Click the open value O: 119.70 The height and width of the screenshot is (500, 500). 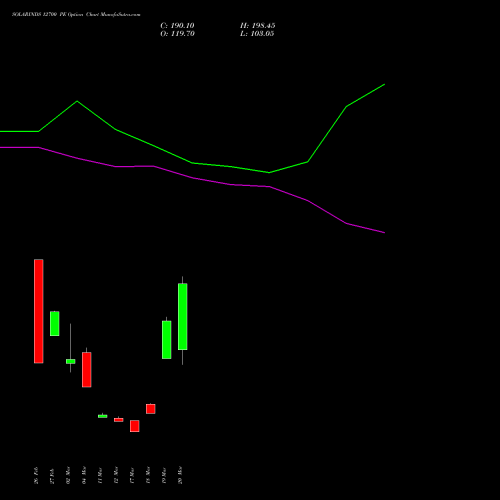[x=177, y=34]
